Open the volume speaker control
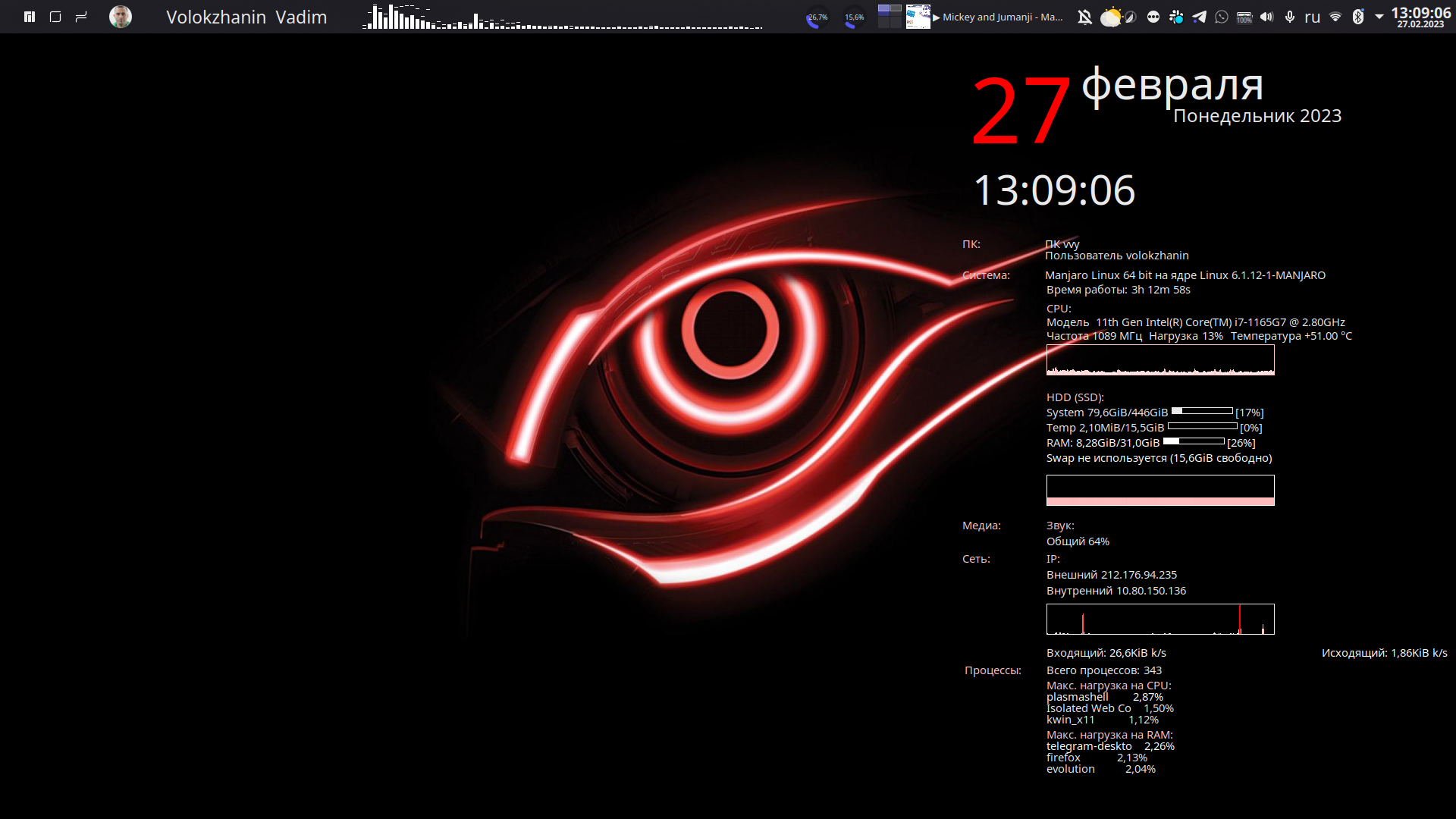The height and width of the screenshot is (819, 1456). [x=1267, y=17]
